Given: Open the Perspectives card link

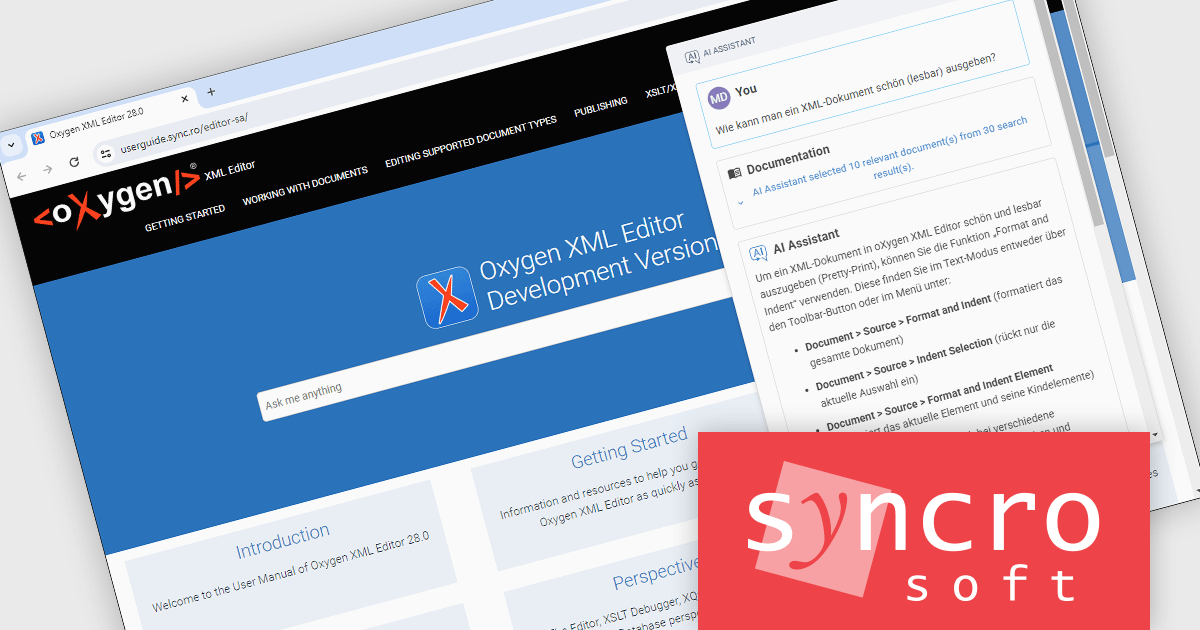Looking at the screenshot, I should click(656, 574).
